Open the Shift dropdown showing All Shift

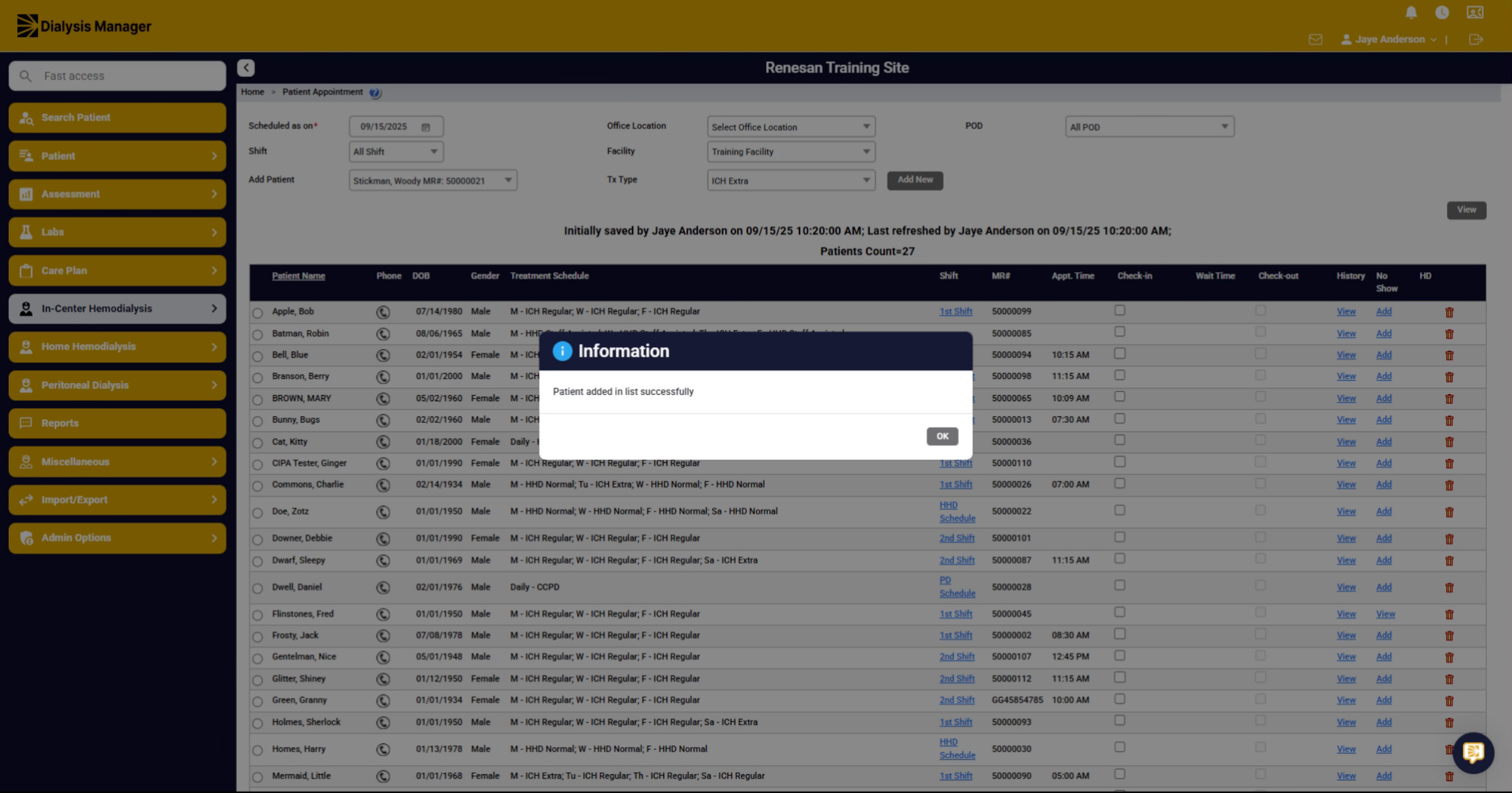pyautogui.click(x=396, y=152)
